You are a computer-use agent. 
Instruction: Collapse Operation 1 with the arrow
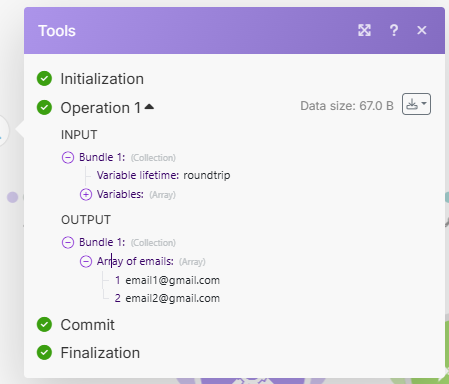tap(149, 107)
